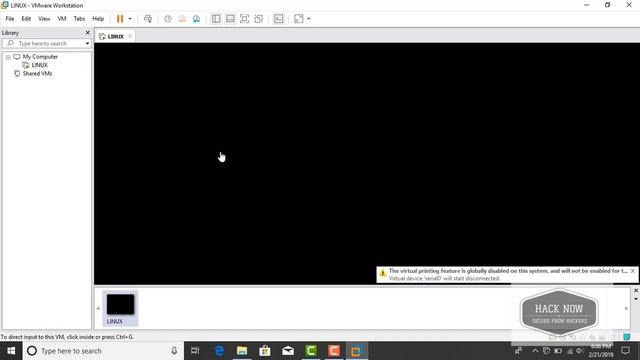Open the console view icon
Viewport: 640px width, 360px height.
tap(278, 19)
